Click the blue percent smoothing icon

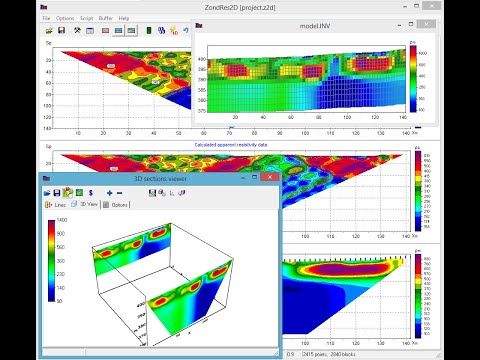161,31
